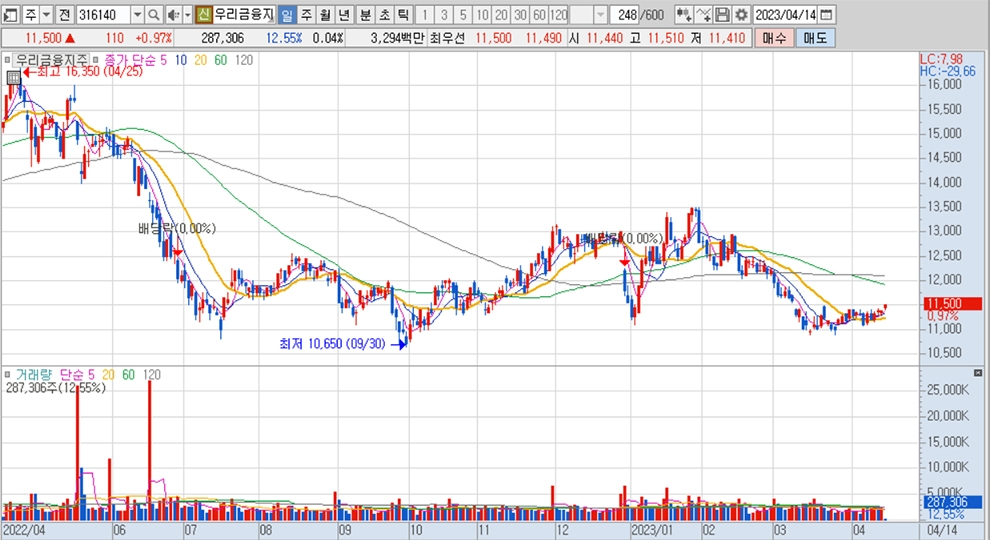This screenshot has width=990, height=540.
Task: Switch to the minute (분) chart period
Action: [364, 15]
